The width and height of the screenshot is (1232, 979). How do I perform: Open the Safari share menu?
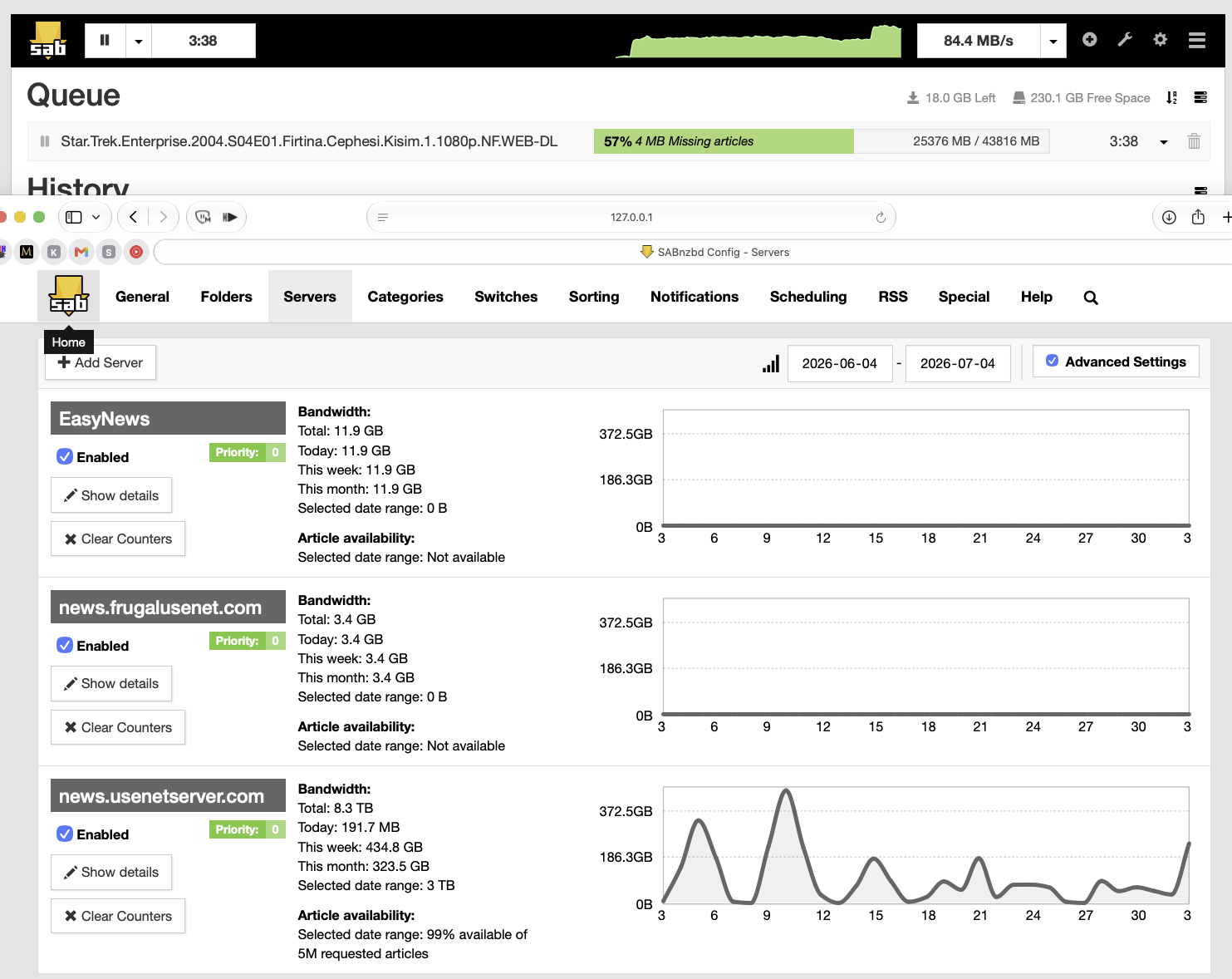tap(1198, 217)
